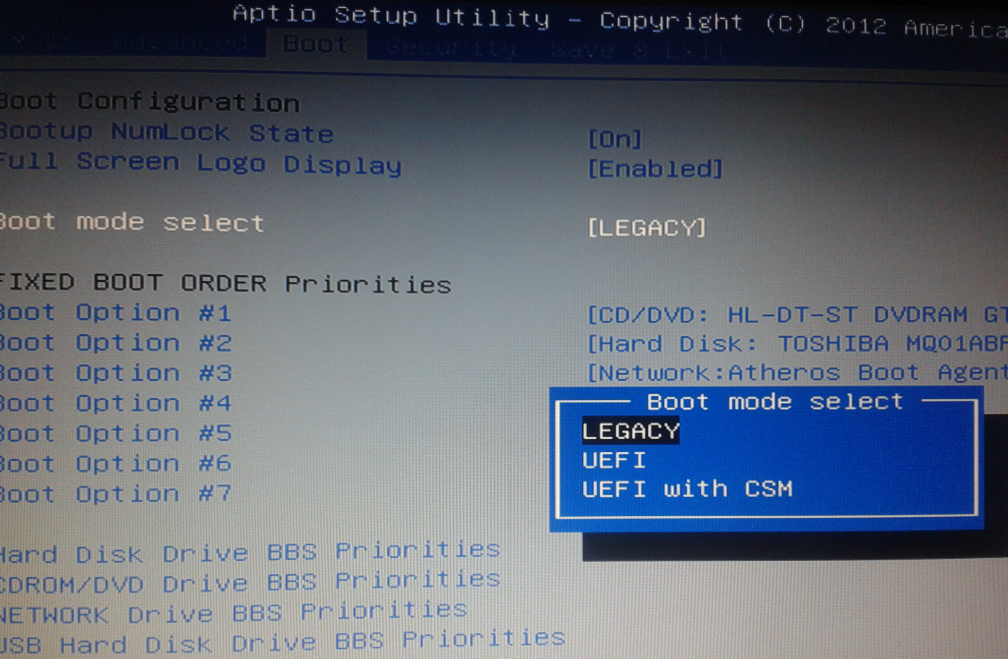Select the Boot Option #4 row

pos(115,403)
